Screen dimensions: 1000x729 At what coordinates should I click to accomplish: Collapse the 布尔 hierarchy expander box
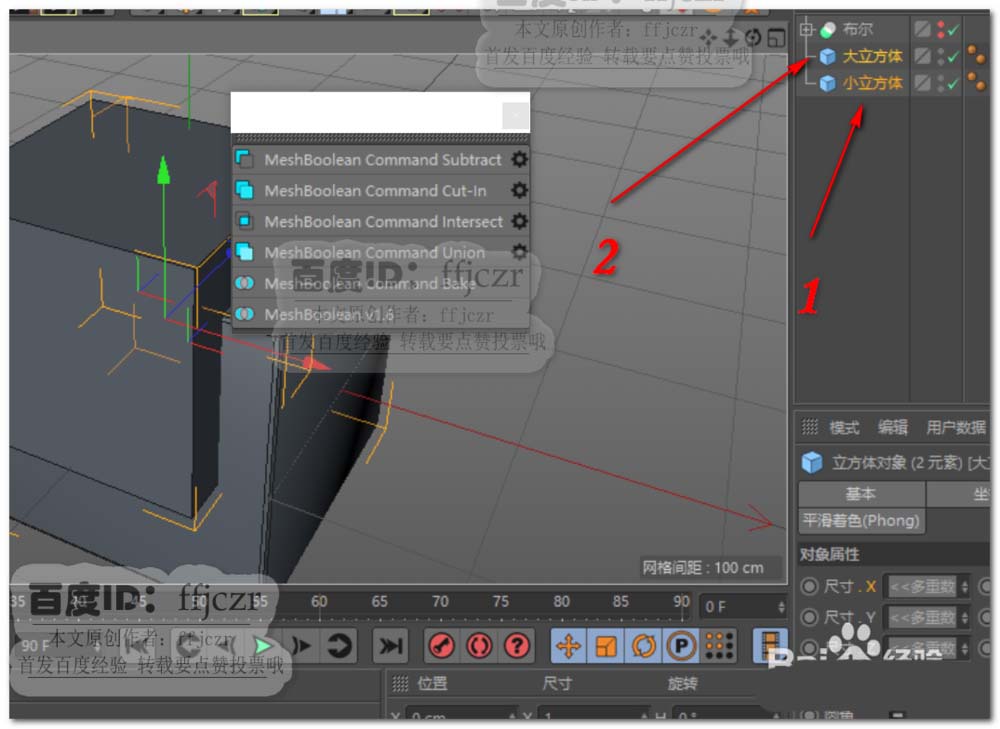[x=807, y=29]
